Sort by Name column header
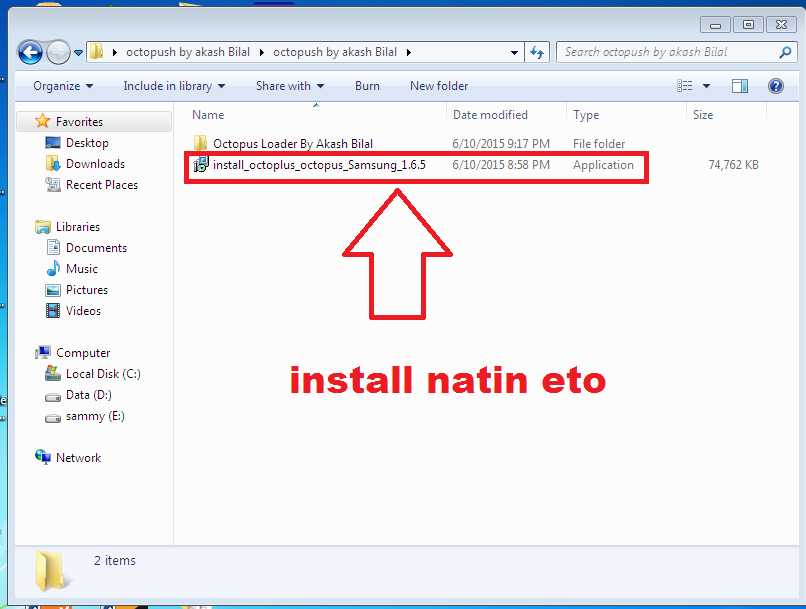 [208, 115]
